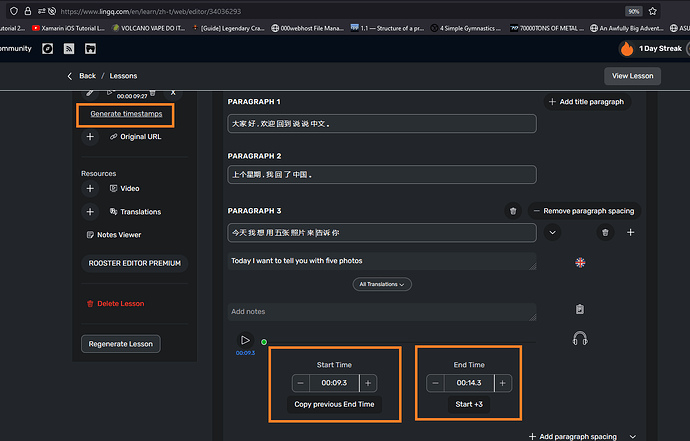Click the orange streak flame icon

tap(627, 48)
